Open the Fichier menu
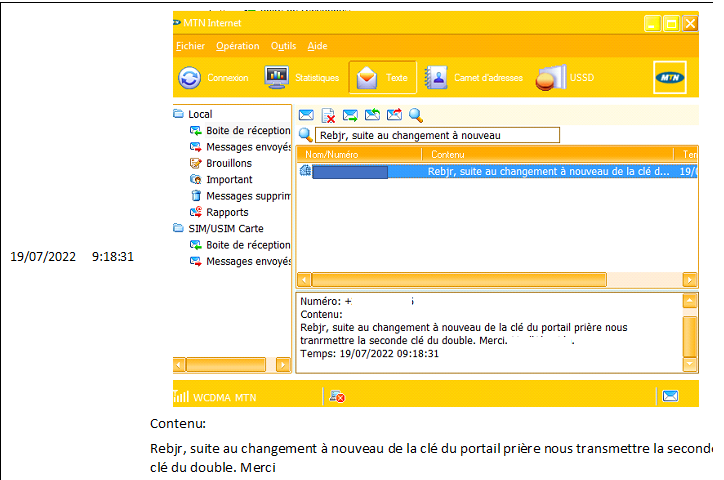The width and height of the screenshot is (724, 480). (190, 46)
